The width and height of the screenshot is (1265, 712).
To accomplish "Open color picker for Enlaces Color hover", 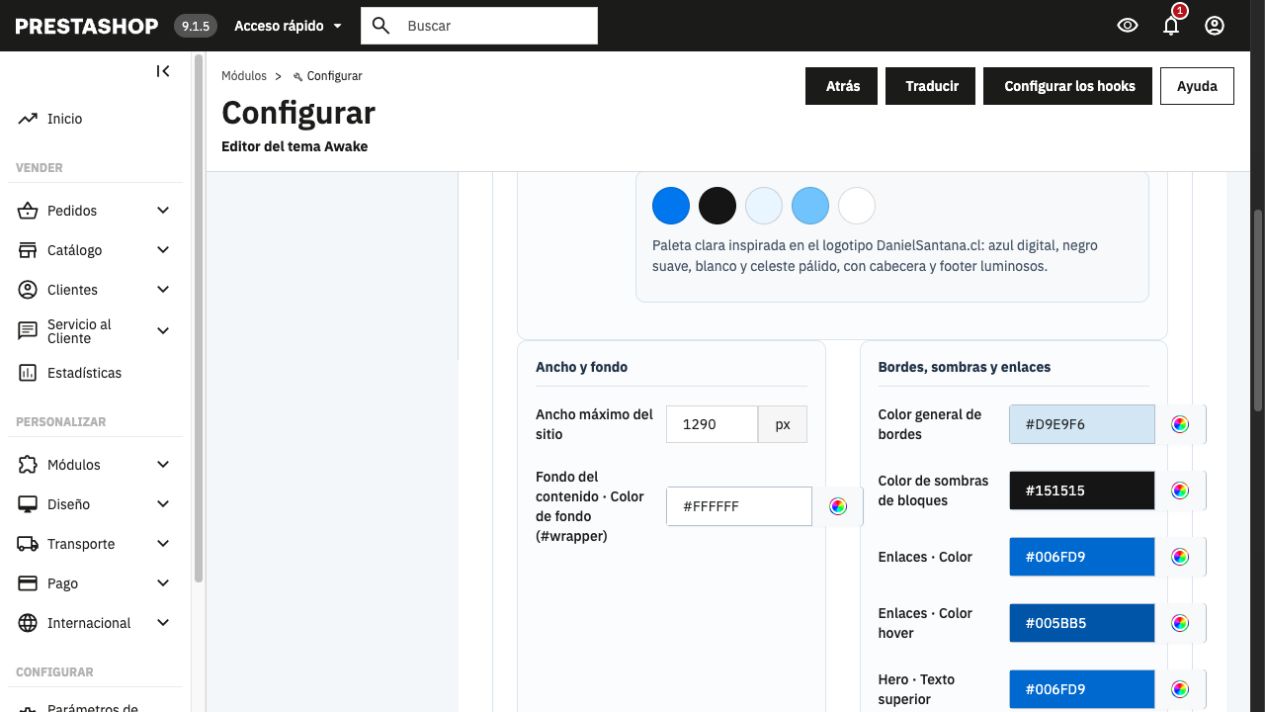I will (1180, 622).
